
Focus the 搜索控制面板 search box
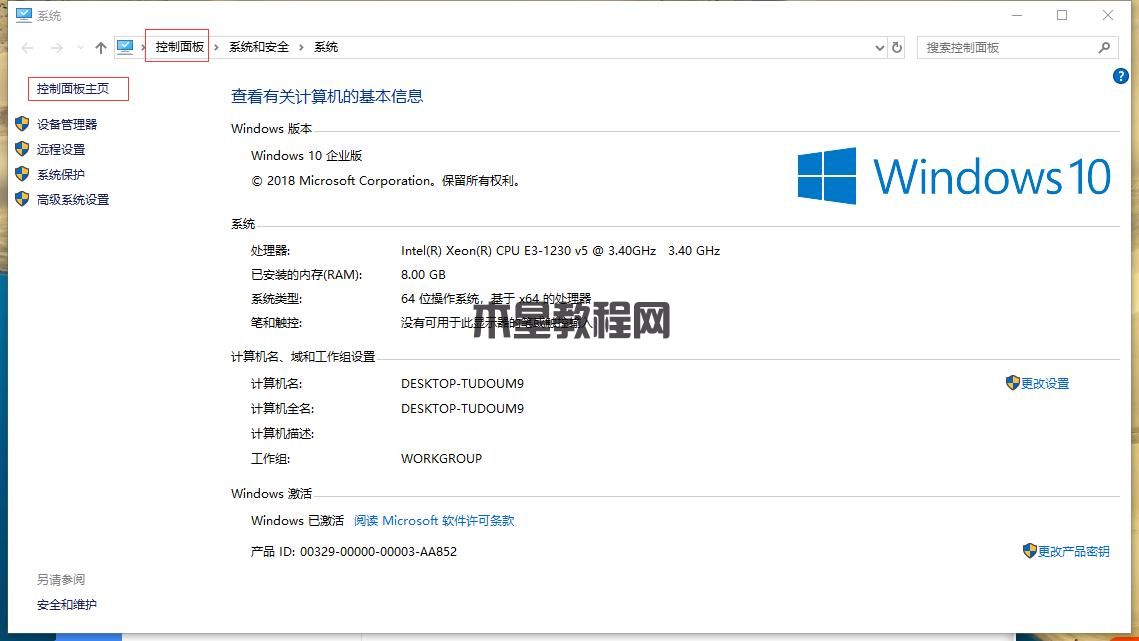(1018, 47)
